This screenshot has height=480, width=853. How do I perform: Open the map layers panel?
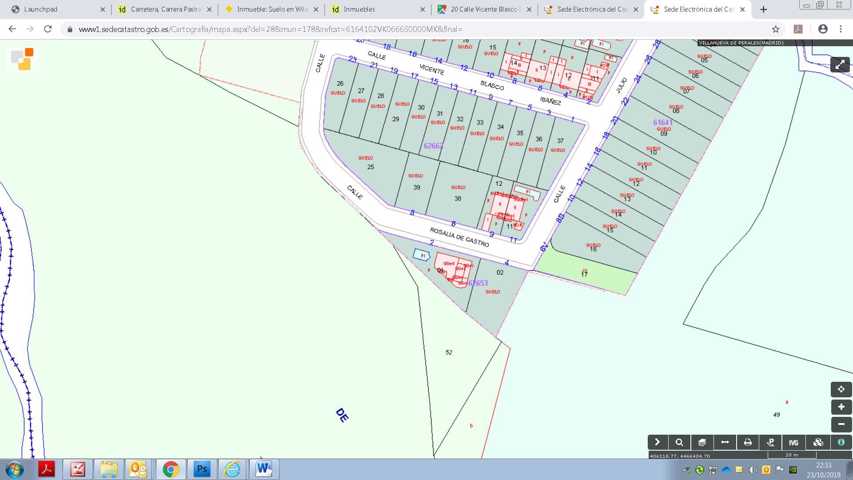coord(702,442)
